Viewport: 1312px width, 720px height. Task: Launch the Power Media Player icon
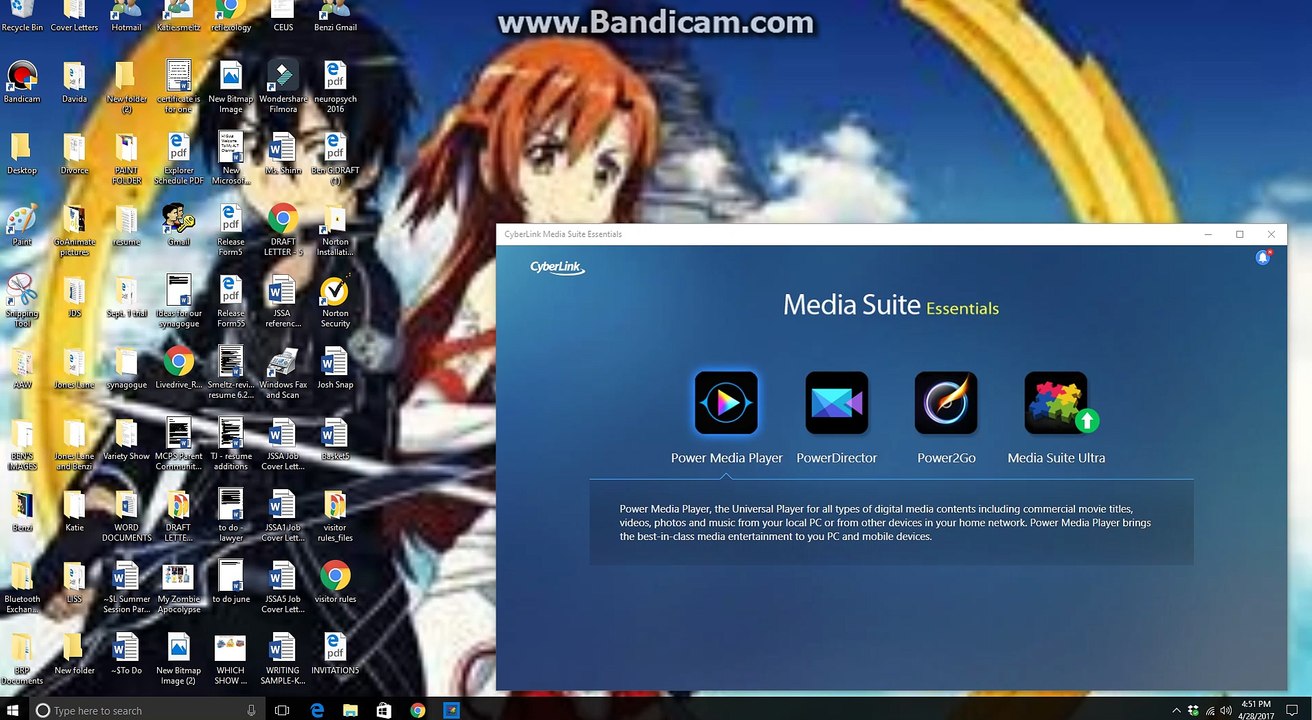726,403
